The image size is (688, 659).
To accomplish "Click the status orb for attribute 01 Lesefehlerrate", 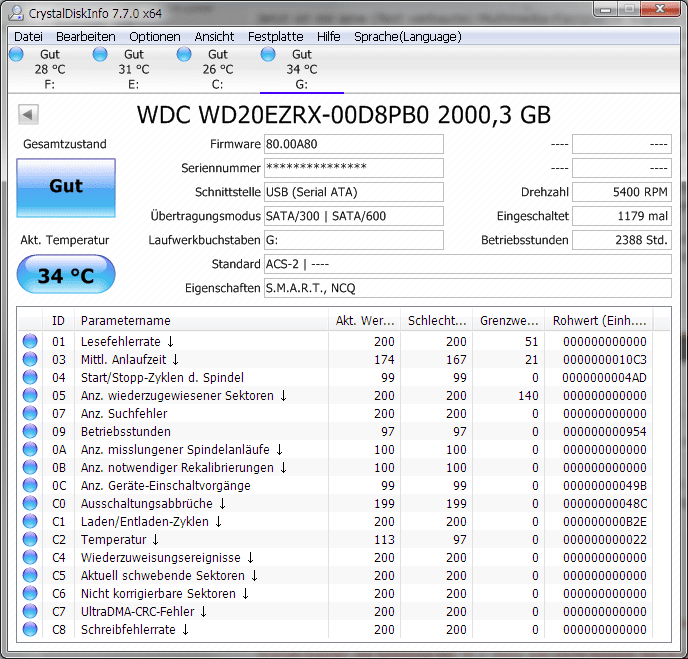I will [x=30, y=341].
